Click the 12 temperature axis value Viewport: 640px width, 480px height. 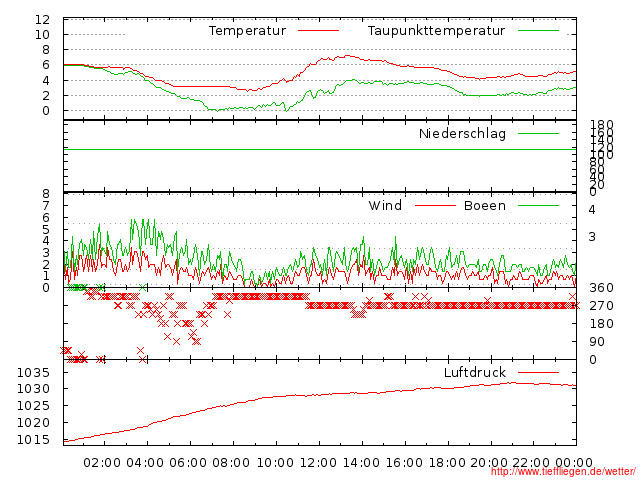[42, 20]
